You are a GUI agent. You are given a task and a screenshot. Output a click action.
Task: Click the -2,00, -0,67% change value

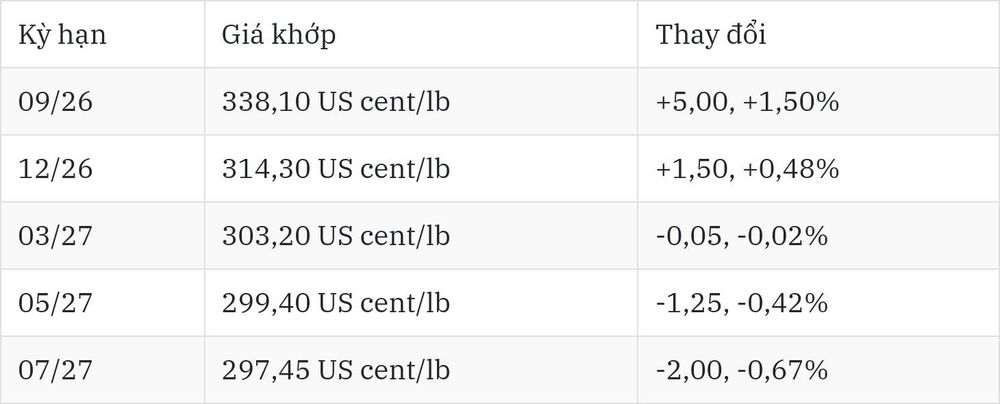(742, 370)
